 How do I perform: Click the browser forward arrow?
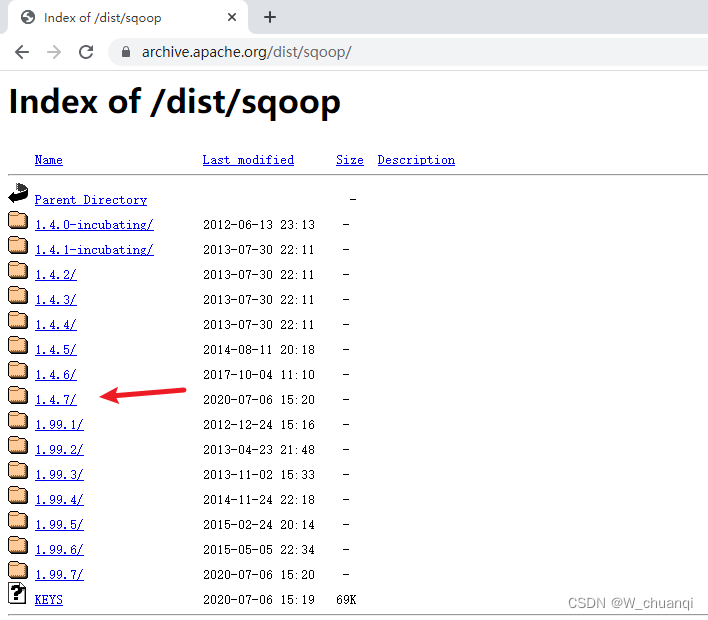pyautogui.click(x=54, y=52)
